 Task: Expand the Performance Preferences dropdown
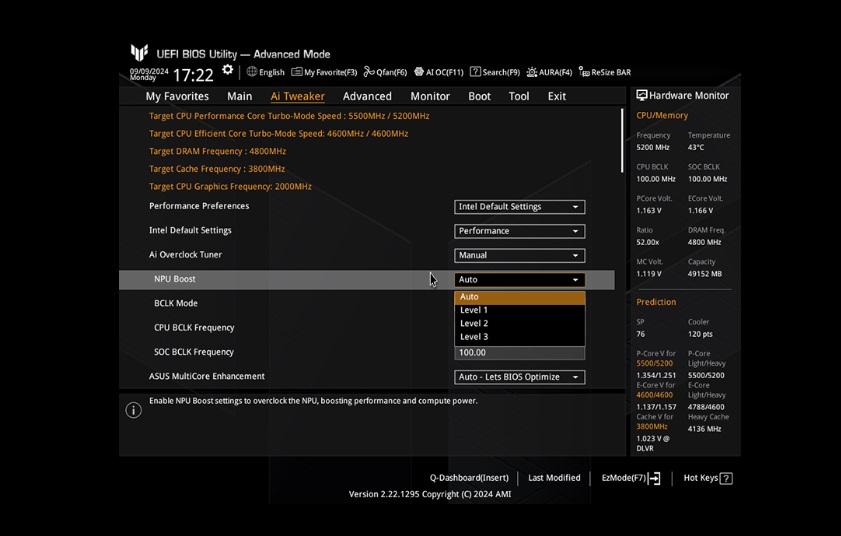click(x=519, y=207)
